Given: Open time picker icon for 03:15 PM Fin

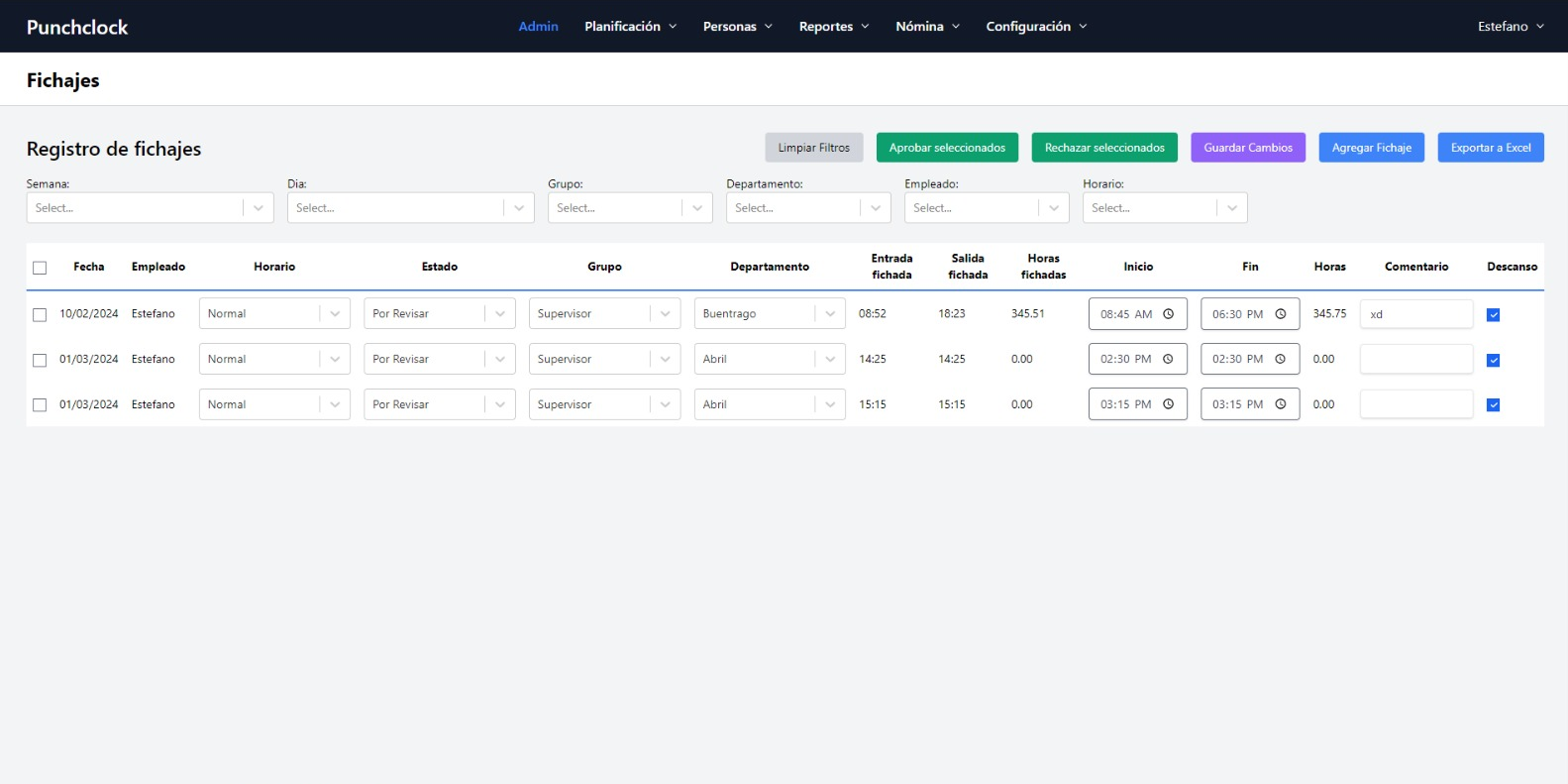Looking at the screenshot, I should 1280,404.
